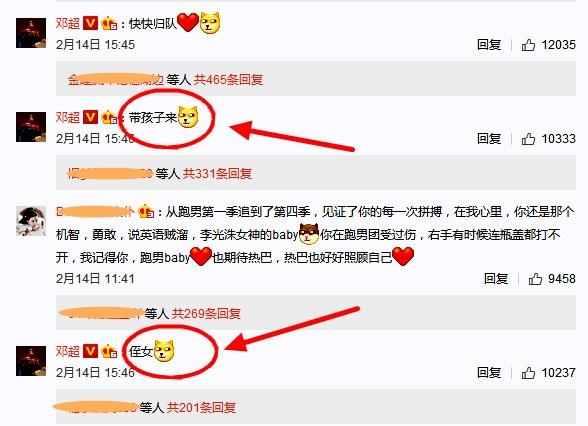Expand the 共269条回复 reply thread
Image resolution: width=588 pixels, height=426 pixels.
pyautogui.click(x=206, y=314)
